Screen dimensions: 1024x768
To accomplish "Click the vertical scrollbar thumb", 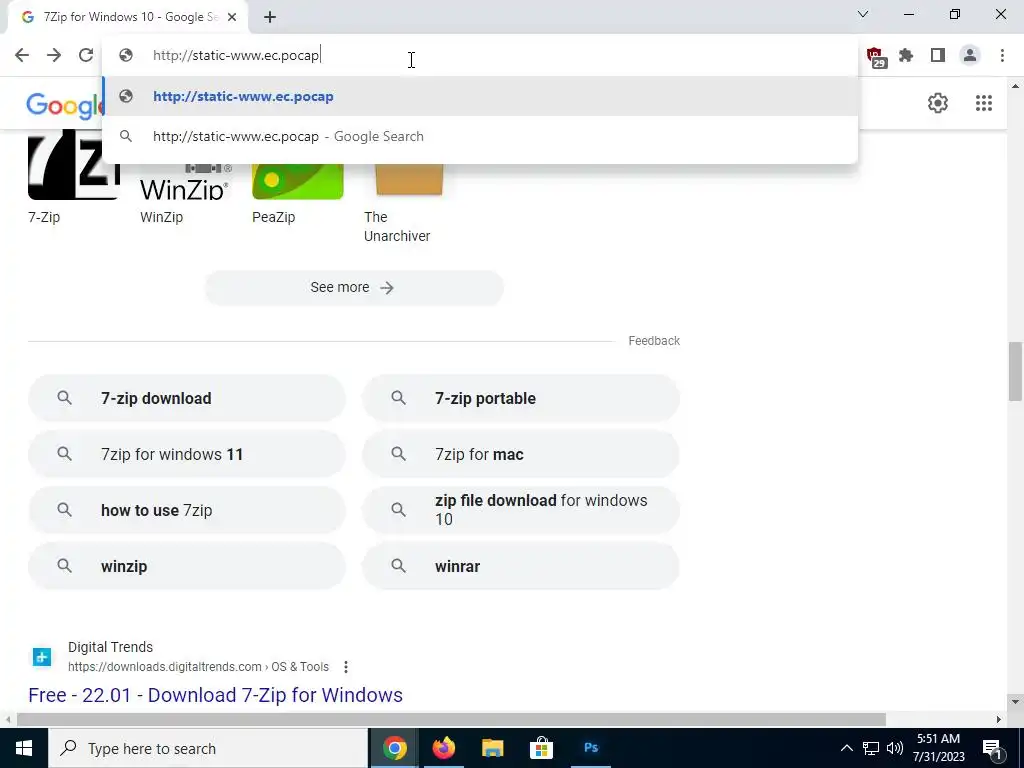I will pyautogui.click(x=1015, y=372).
